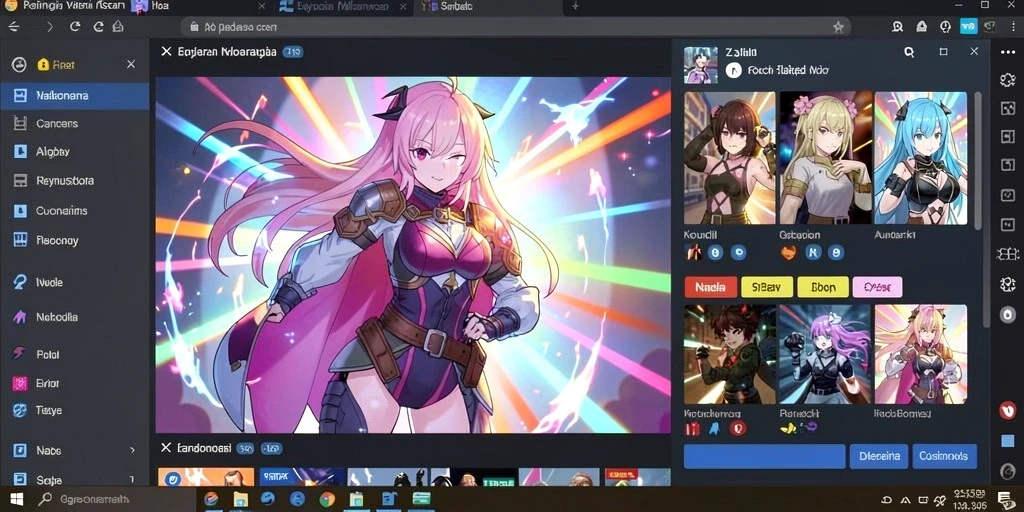Click the search icon in Zalalo panel
The height and width of the screenshot is (512, 1024).
click(908, 52)
